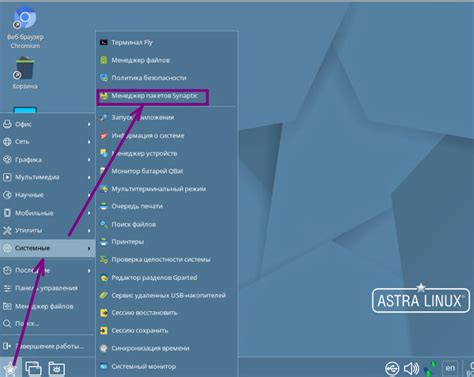Screen dimensions: 474x377
Task: Click the Synaptic package manager icon
Action: point(104,96)
